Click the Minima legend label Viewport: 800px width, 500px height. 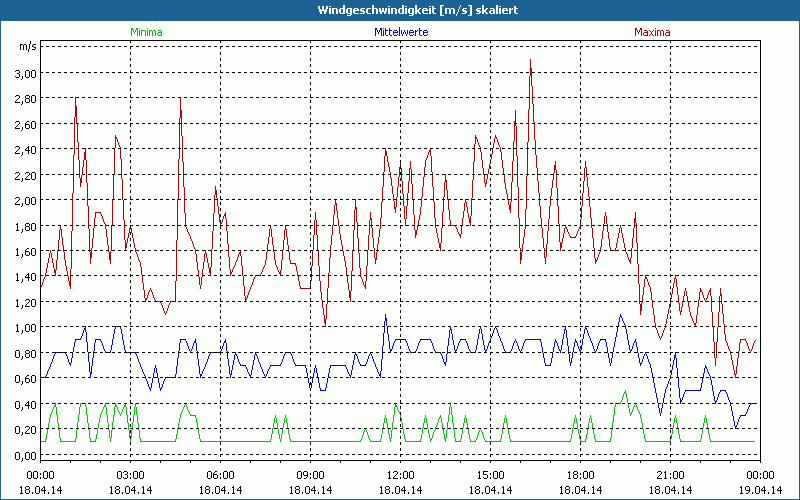tap(145, 32)
